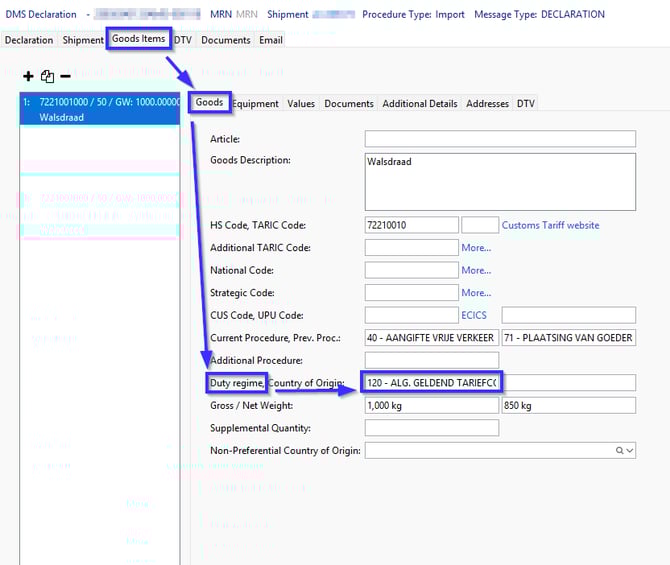Open the Addresses sub-tab

487,103
